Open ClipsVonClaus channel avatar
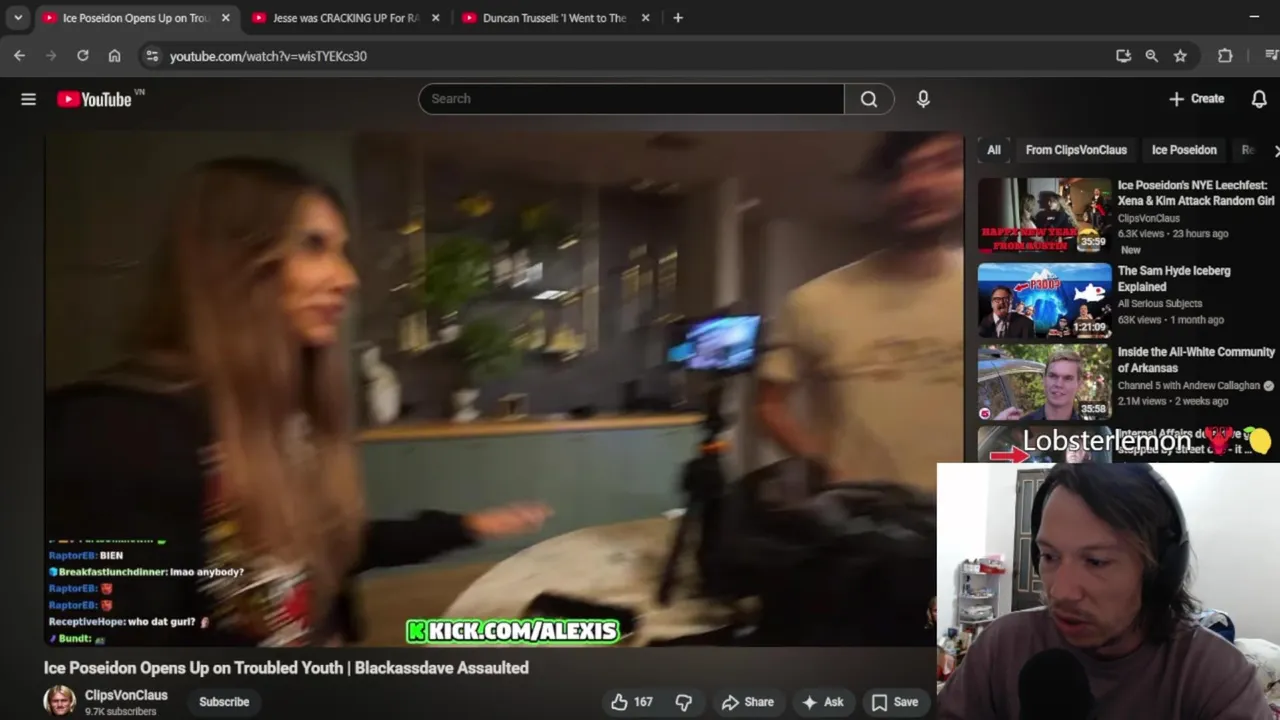The width and height of the screenshot is (1280, 720). click(x=60, y=701)
